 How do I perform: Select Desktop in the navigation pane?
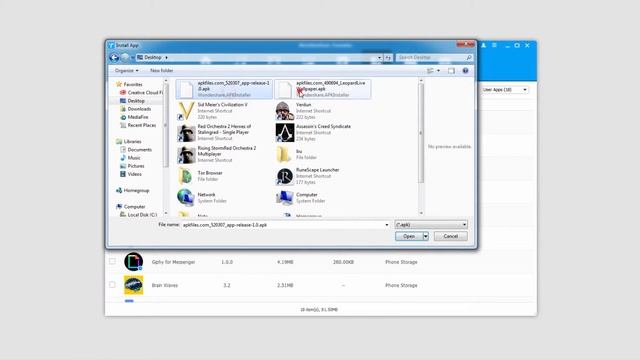click(132, 101)
